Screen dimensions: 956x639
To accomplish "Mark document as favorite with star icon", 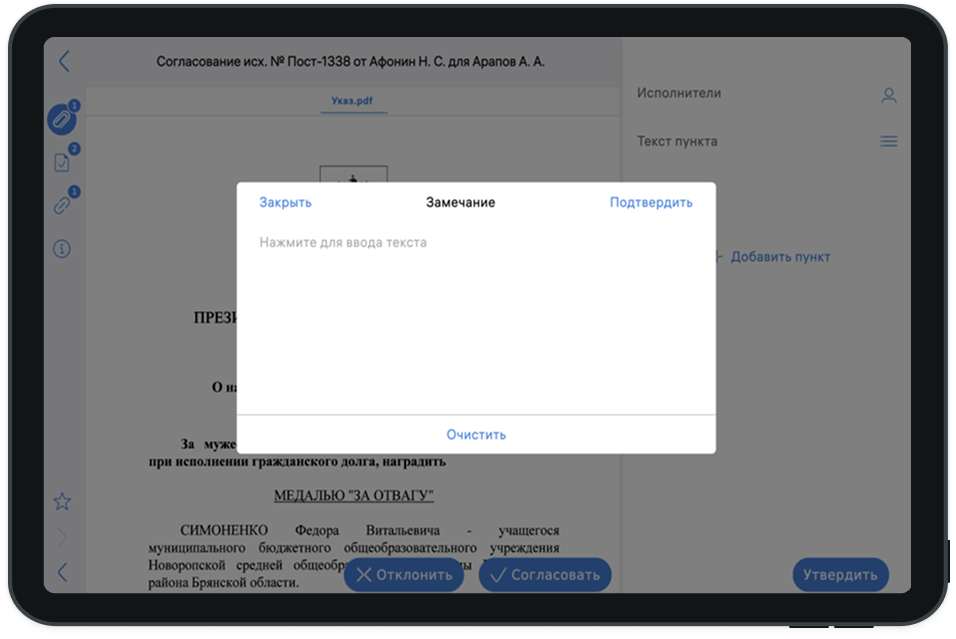I will tap(62, 501).
